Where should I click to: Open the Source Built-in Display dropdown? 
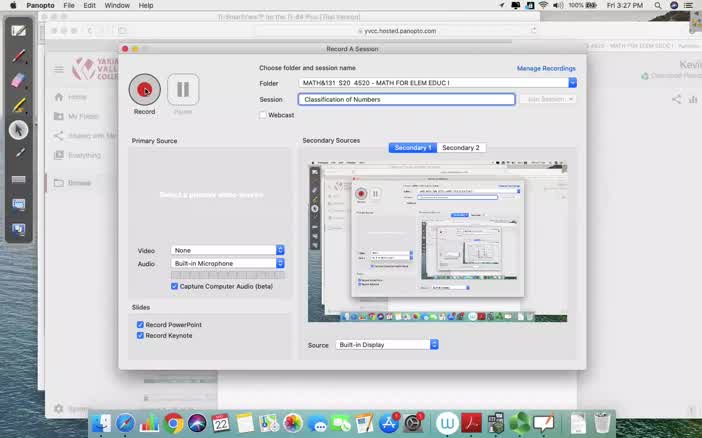point(434,345)
